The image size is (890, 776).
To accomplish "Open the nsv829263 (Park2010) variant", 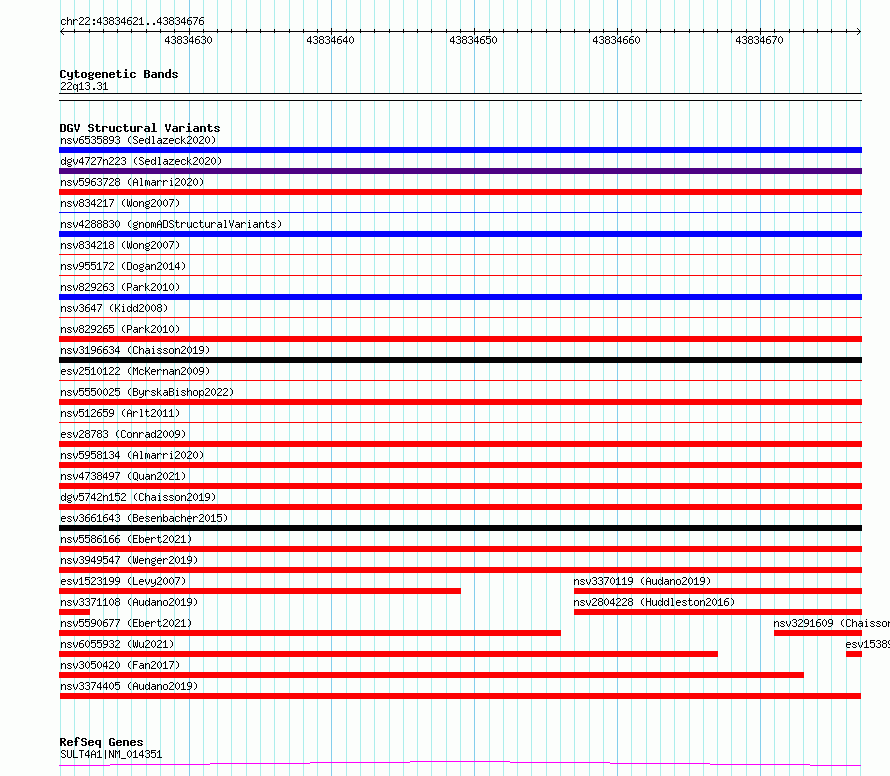I will tap(120, 287).
